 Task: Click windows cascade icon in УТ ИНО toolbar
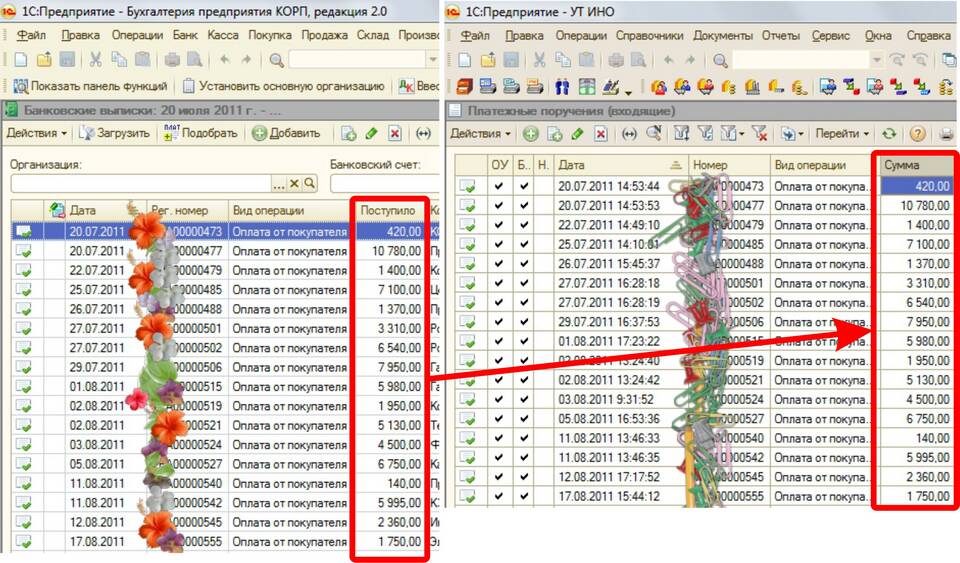(948, 60)
